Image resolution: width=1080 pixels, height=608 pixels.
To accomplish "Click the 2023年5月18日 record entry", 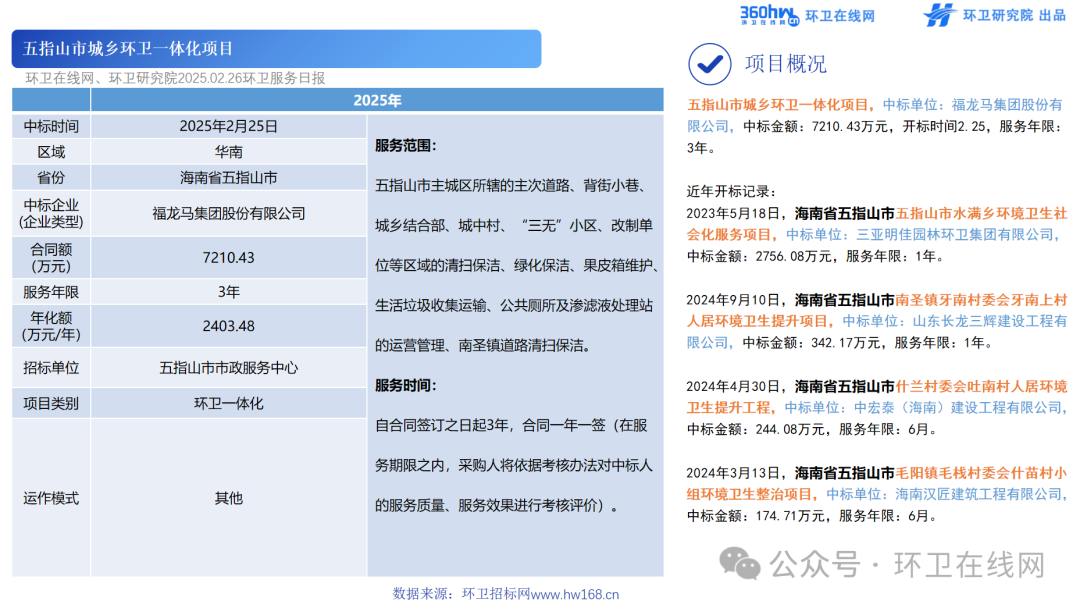I will pos(876,235).
